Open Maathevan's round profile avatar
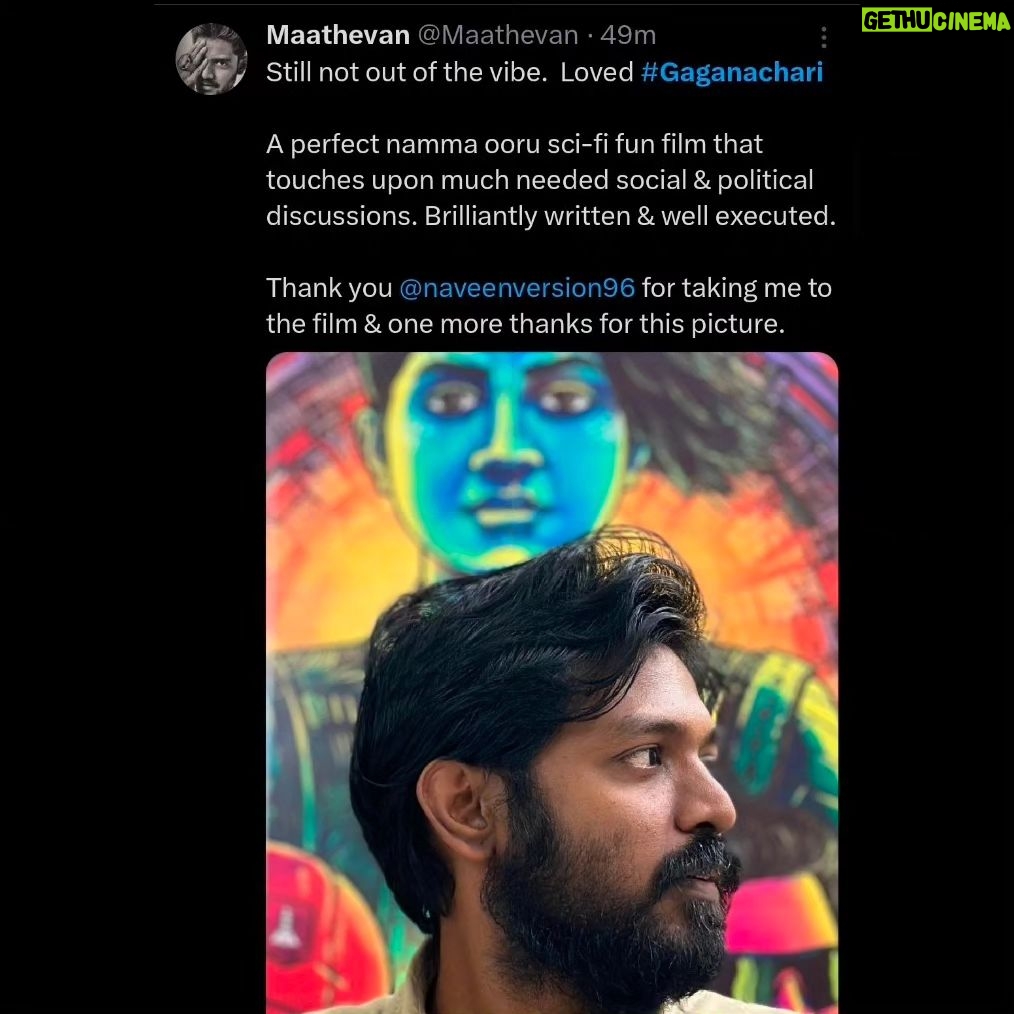Viewport: 1014px width, 1014px height. (211, 59)
